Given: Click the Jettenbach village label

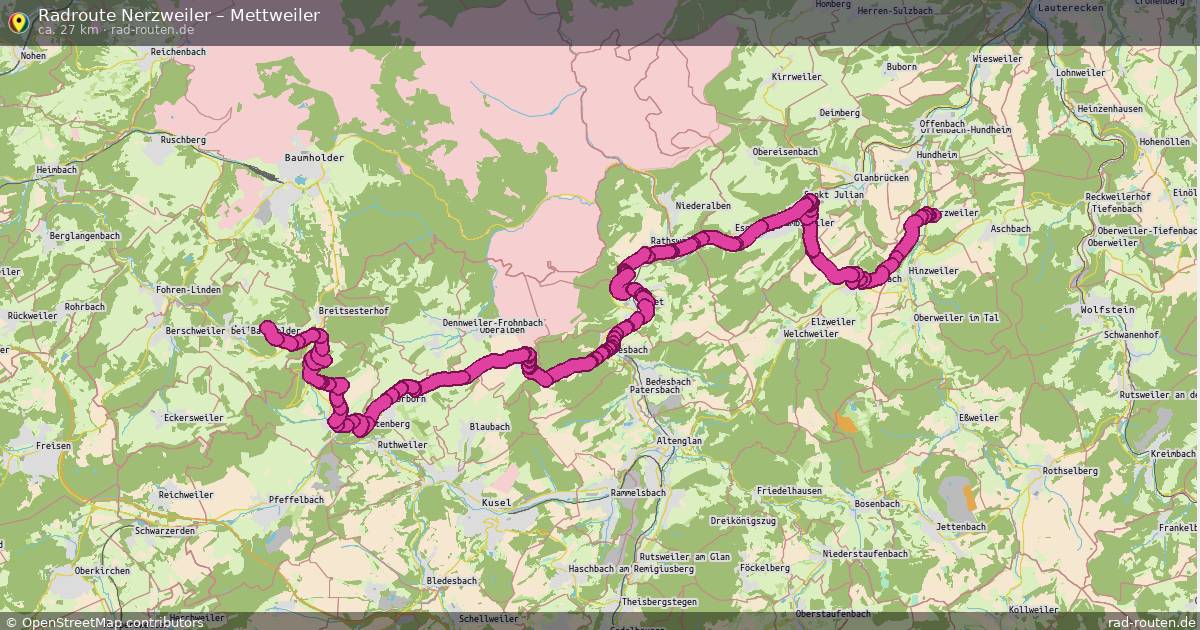Looking at the screenshot, I should pos(961,526).
